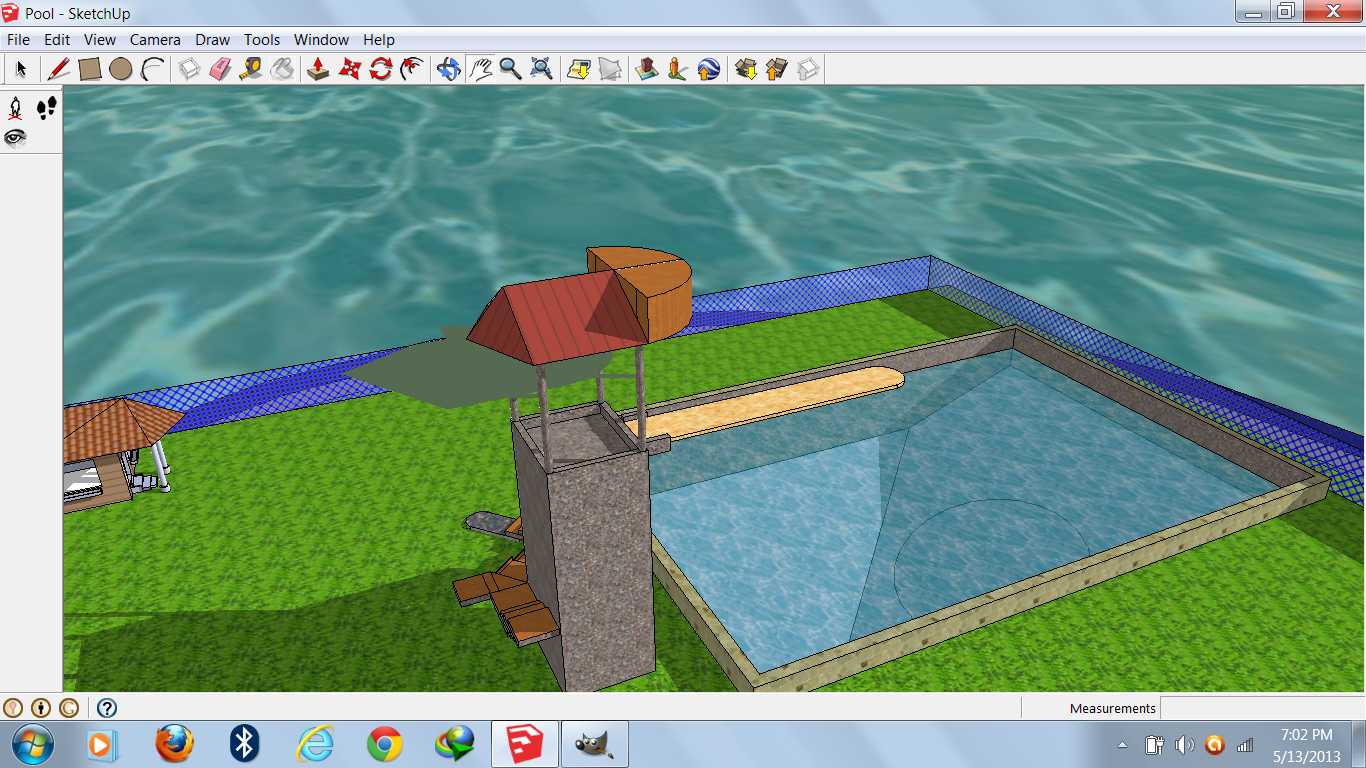Open the Instructor help question-mark icon
Screen dimensions: 1366x768
pos(107,708)
